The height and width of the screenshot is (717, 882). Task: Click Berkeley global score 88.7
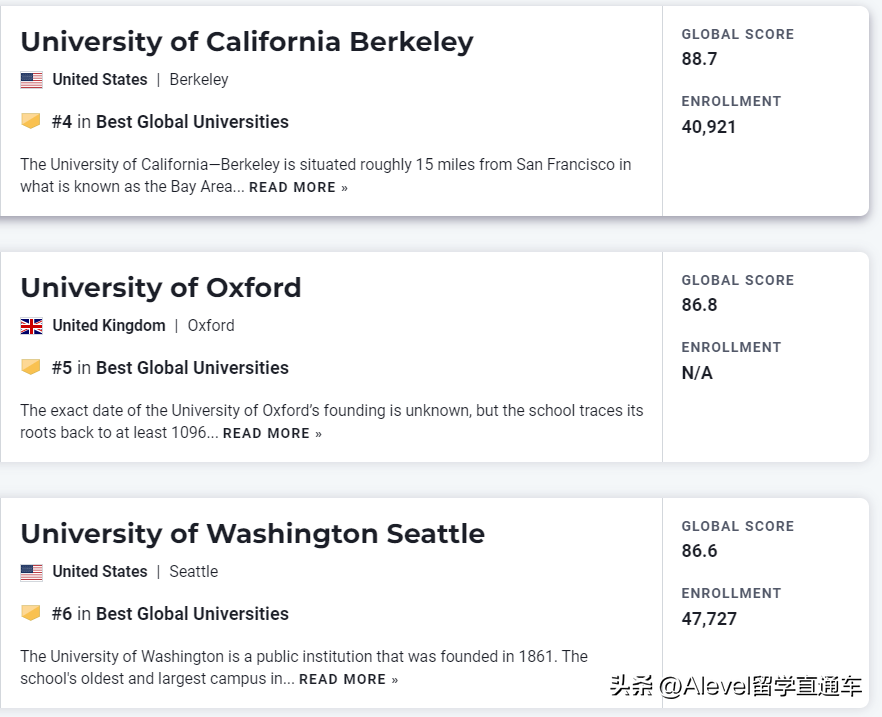(699, 59)
